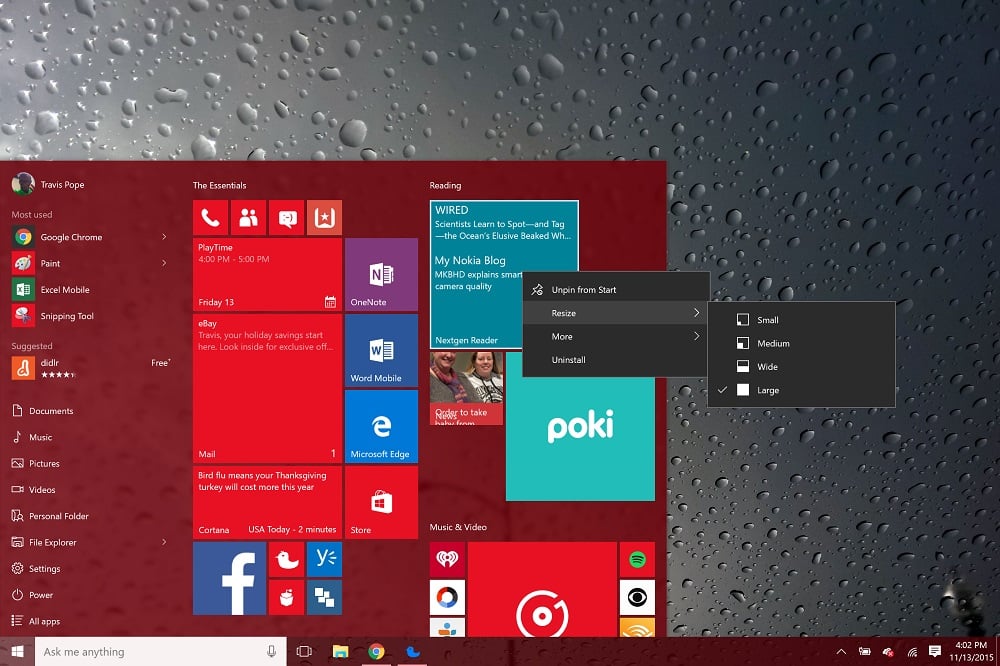
Task: Click the Cortana microphone icon
Action: [271, 651]
